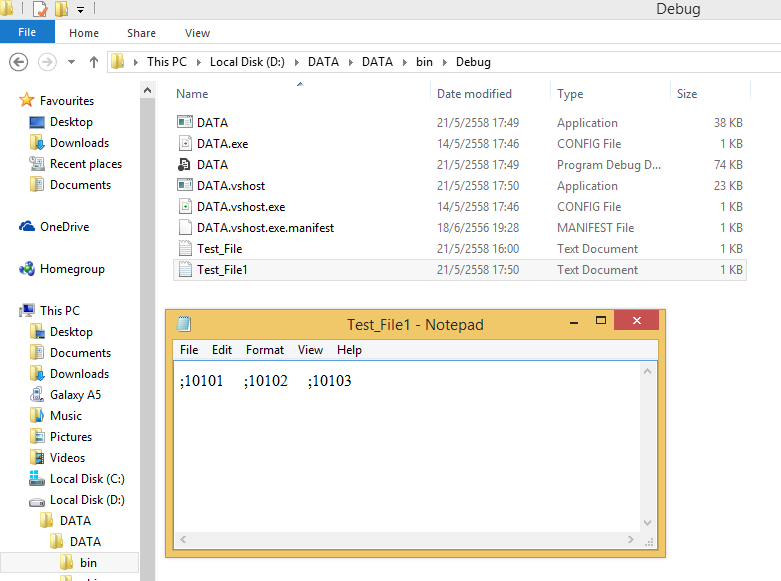Image resolution: width=781 pixels, height=581 pixels.
Task: Sort files by Type column header
Action: pyautogui.click(x=570, y=94)
